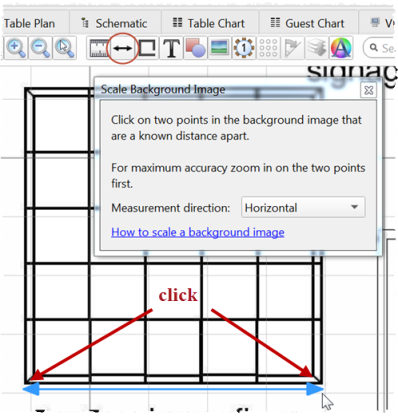Click the insert background image icon
The height and width of the screenshot is (416, 398).
tap(219, 48)
